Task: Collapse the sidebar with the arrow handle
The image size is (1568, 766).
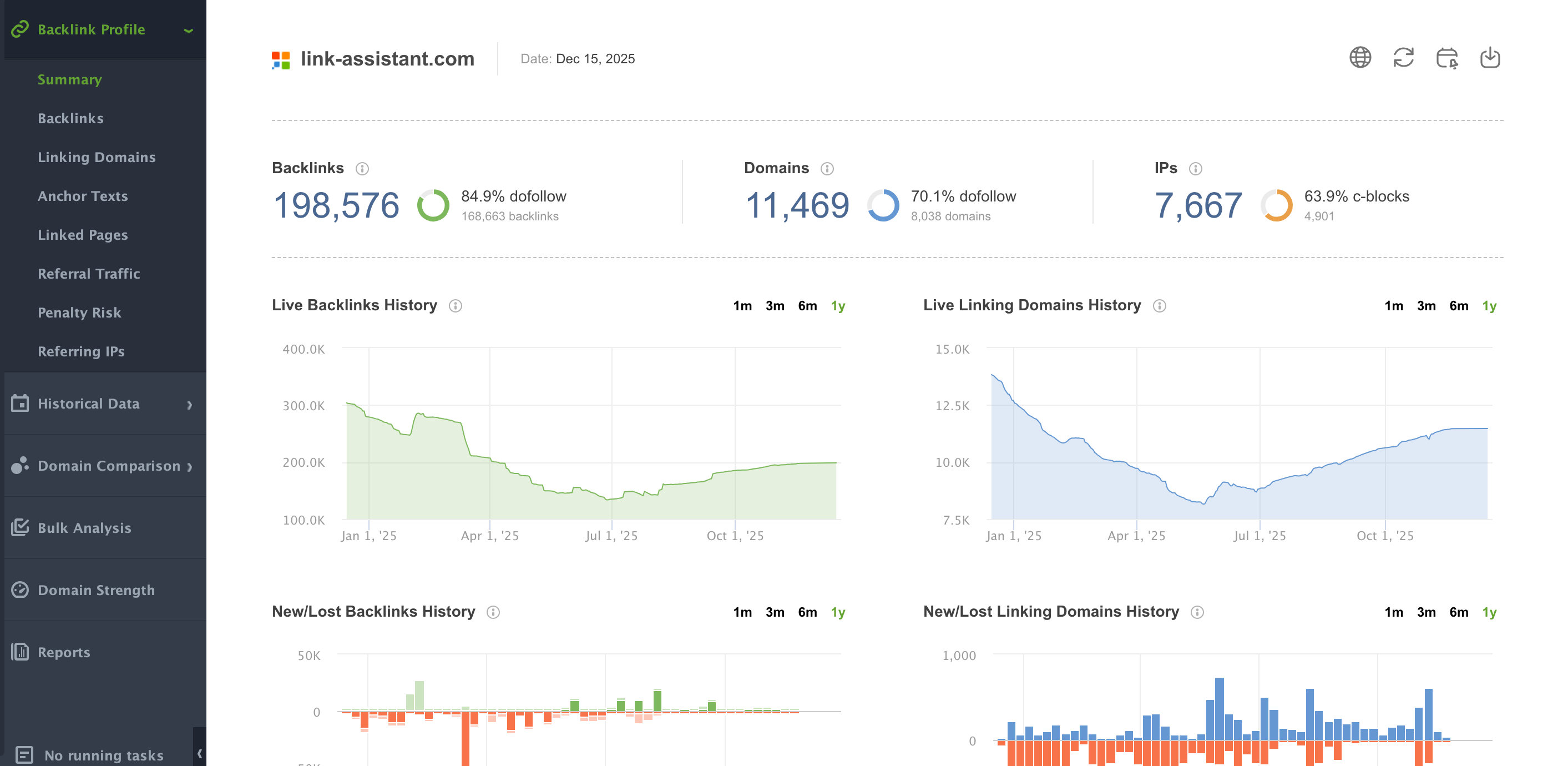Action: 199,753
